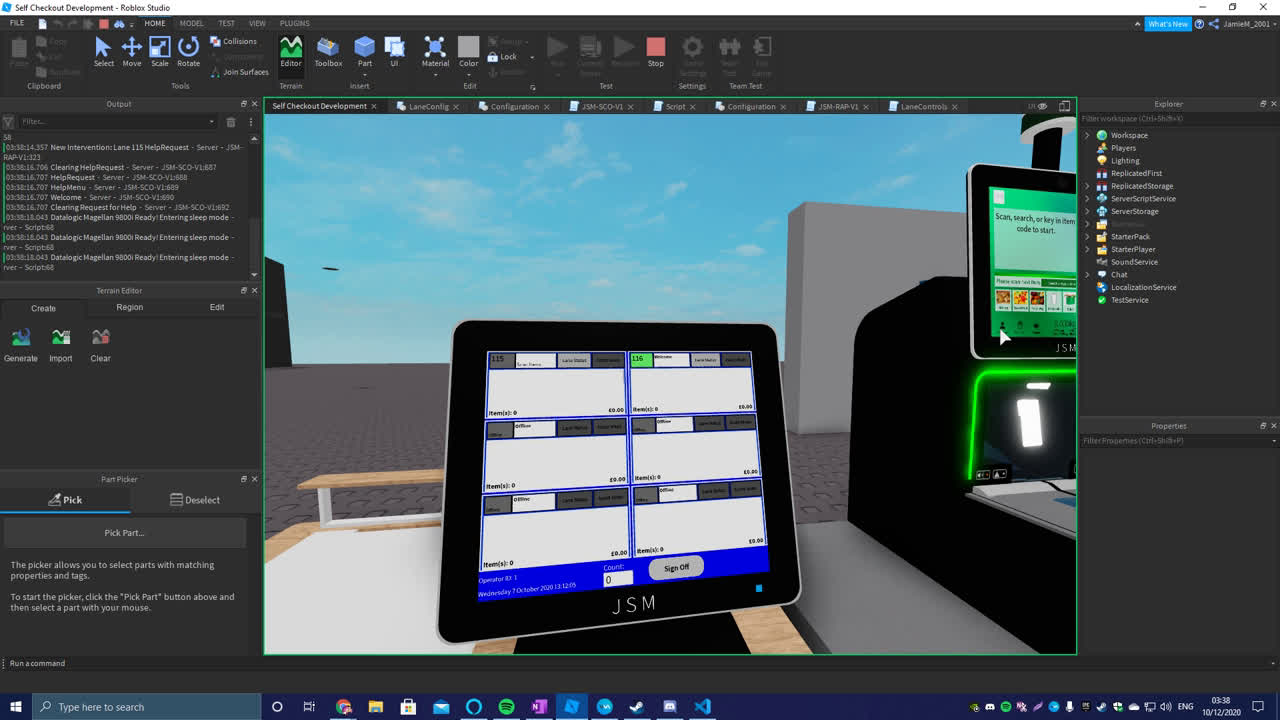This screenshot has width=1280, height=720.
Task: Click the Players icon in Explorer
Action: click(x=1102, y=148)
